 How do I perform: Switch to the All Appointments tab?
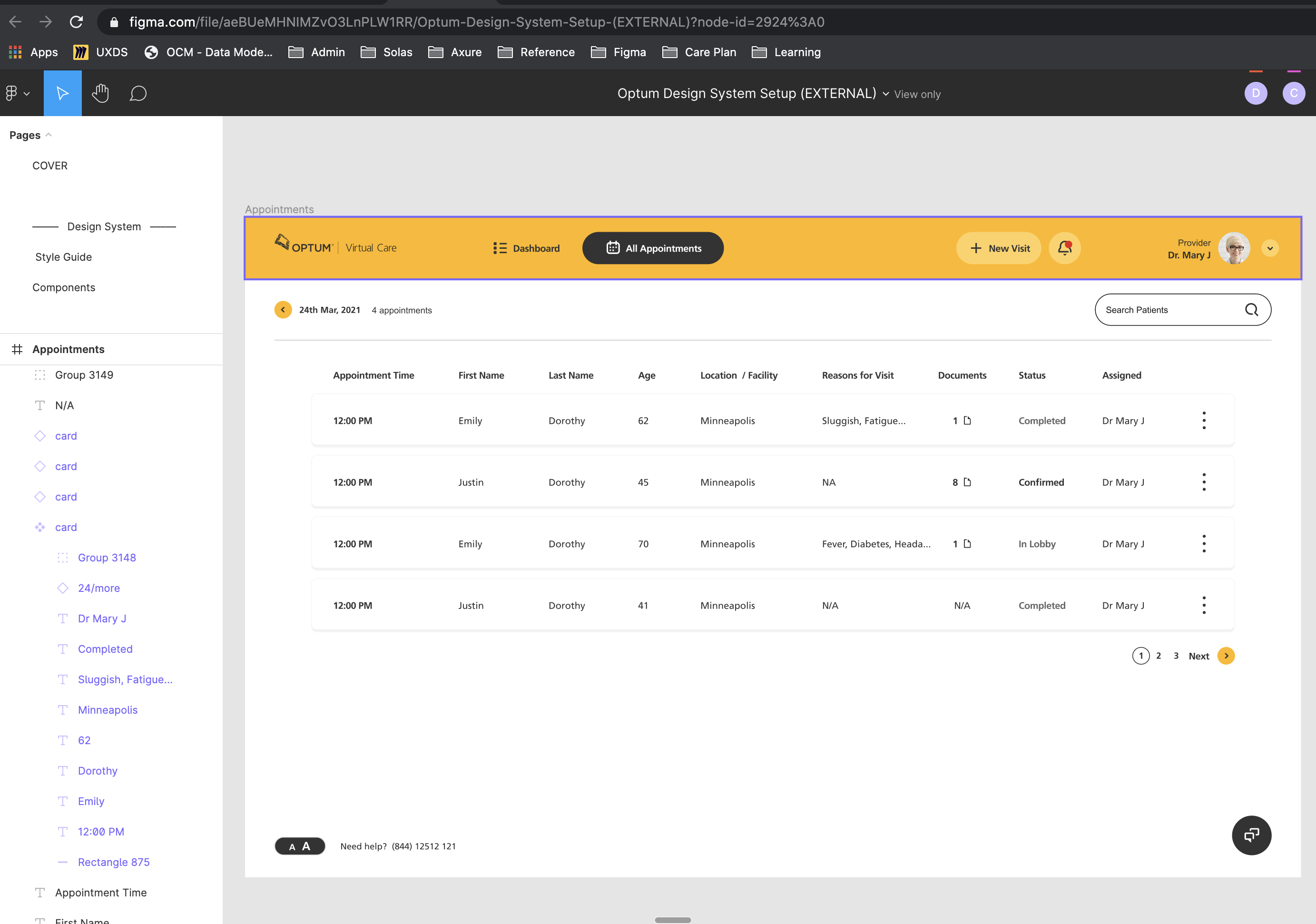(653, 247)
